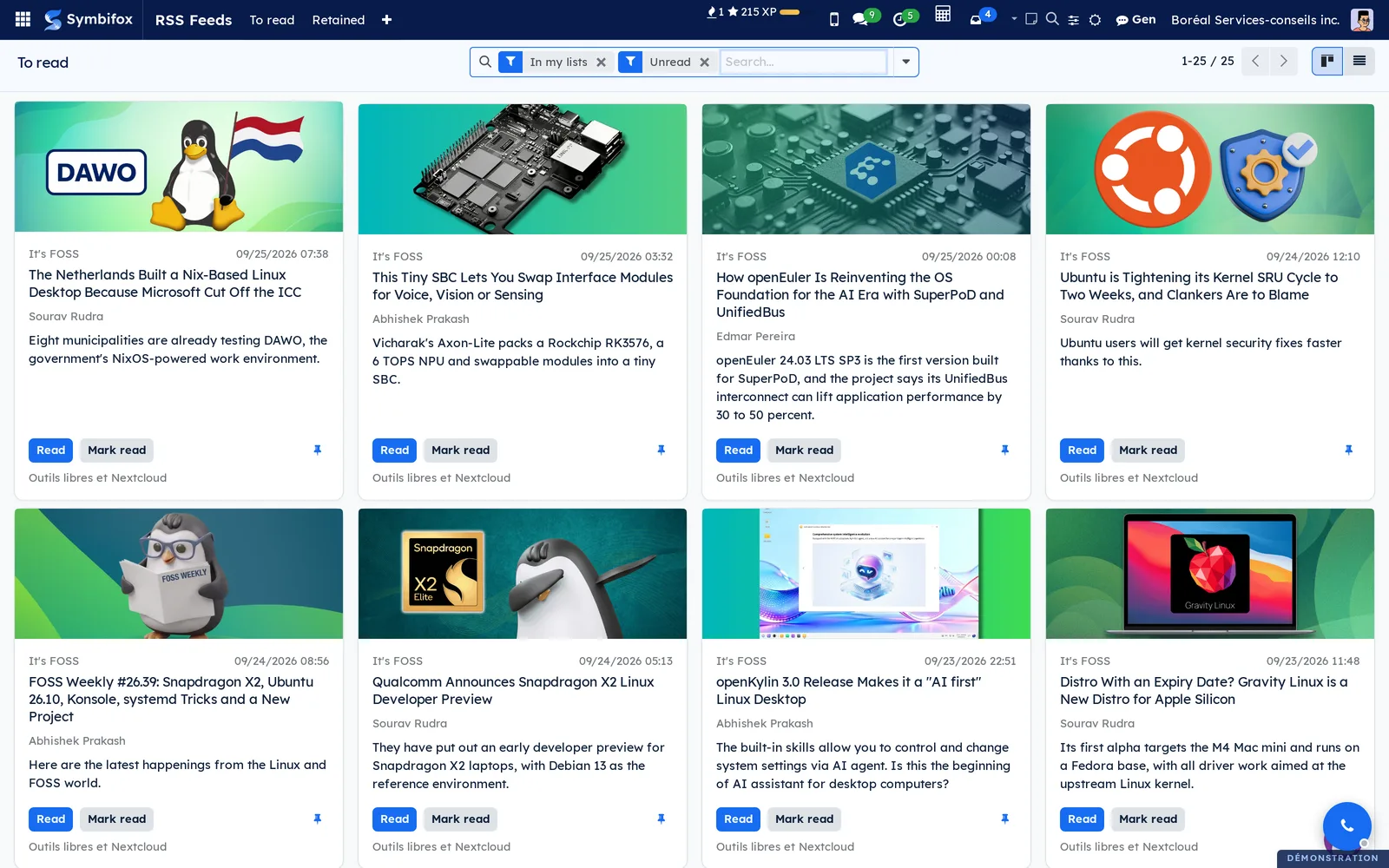Click the XP progress bar

coord(789,12)
